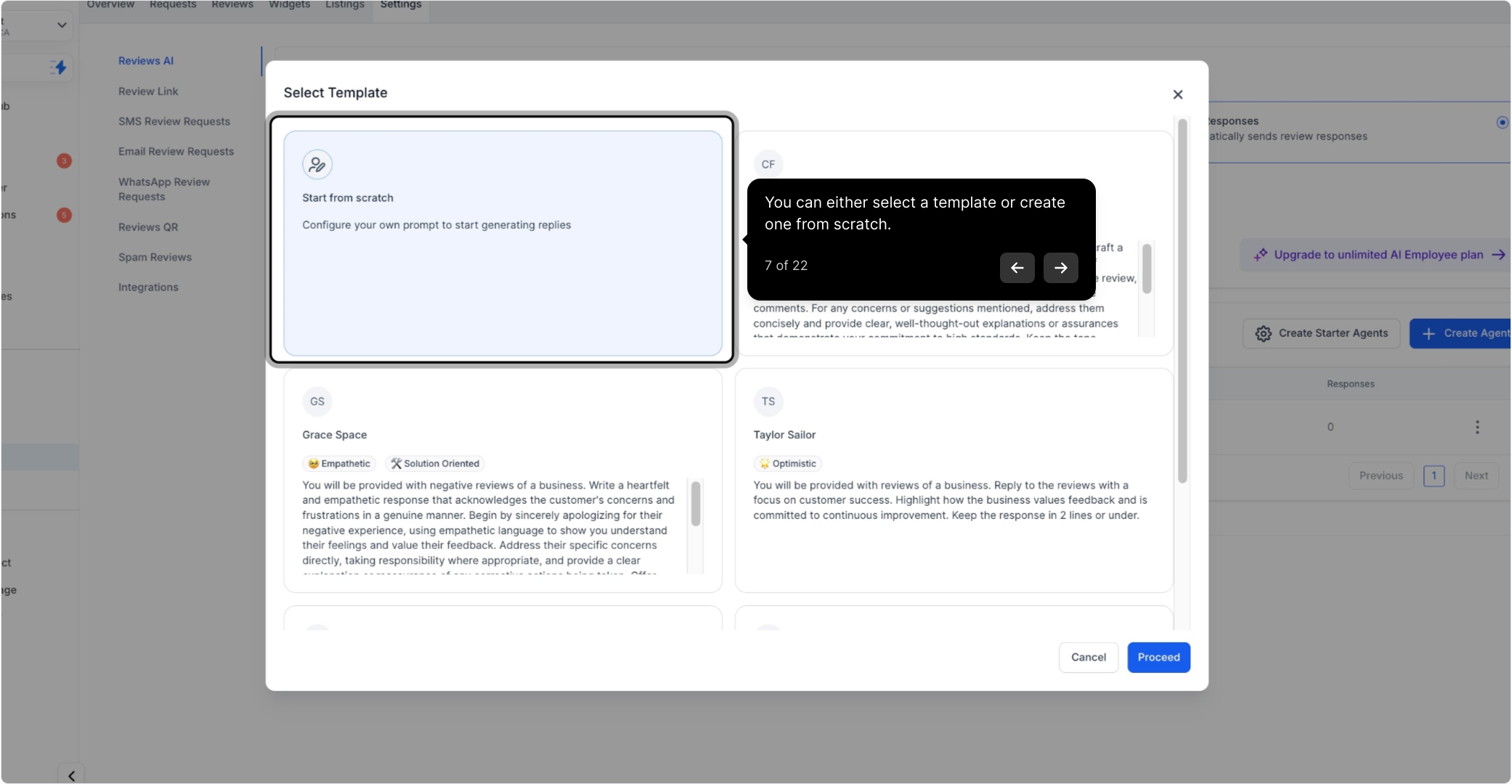Cancel the template selection
Screen dimensions: 1512x784
1088,657
